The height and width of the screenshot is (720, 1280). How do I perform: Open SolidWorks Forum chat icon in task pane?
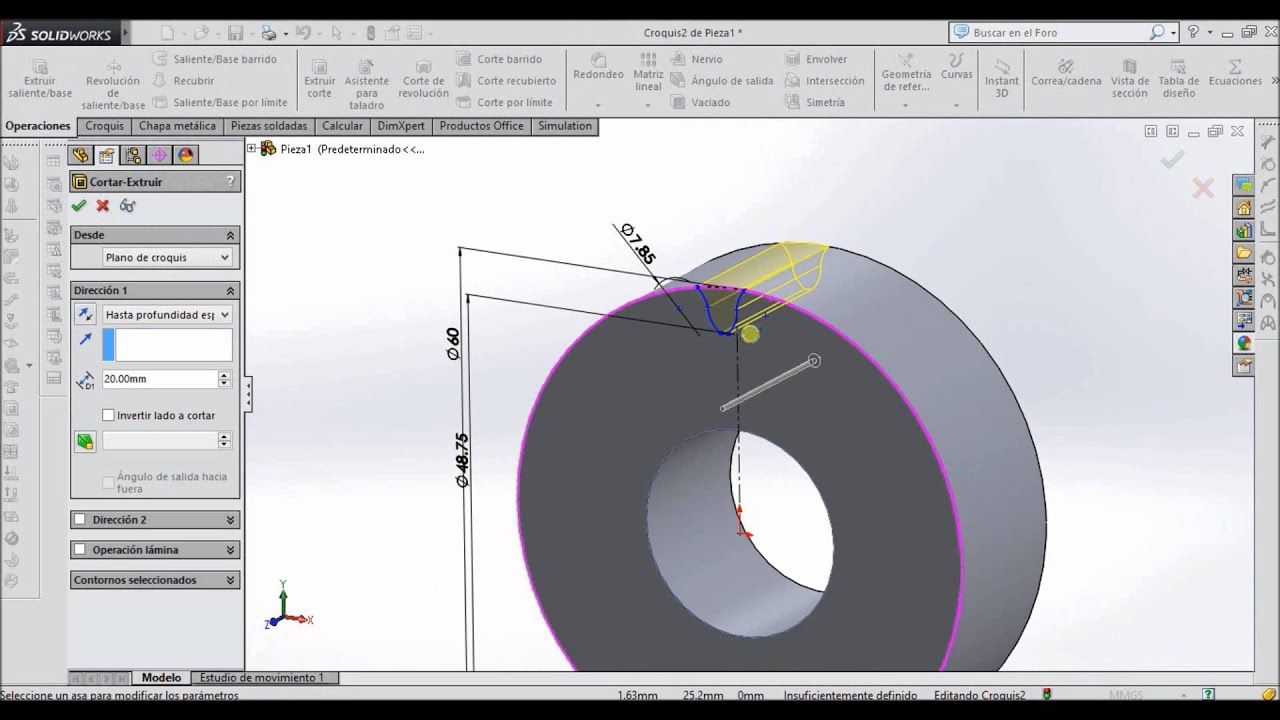tap(1244, 184)
